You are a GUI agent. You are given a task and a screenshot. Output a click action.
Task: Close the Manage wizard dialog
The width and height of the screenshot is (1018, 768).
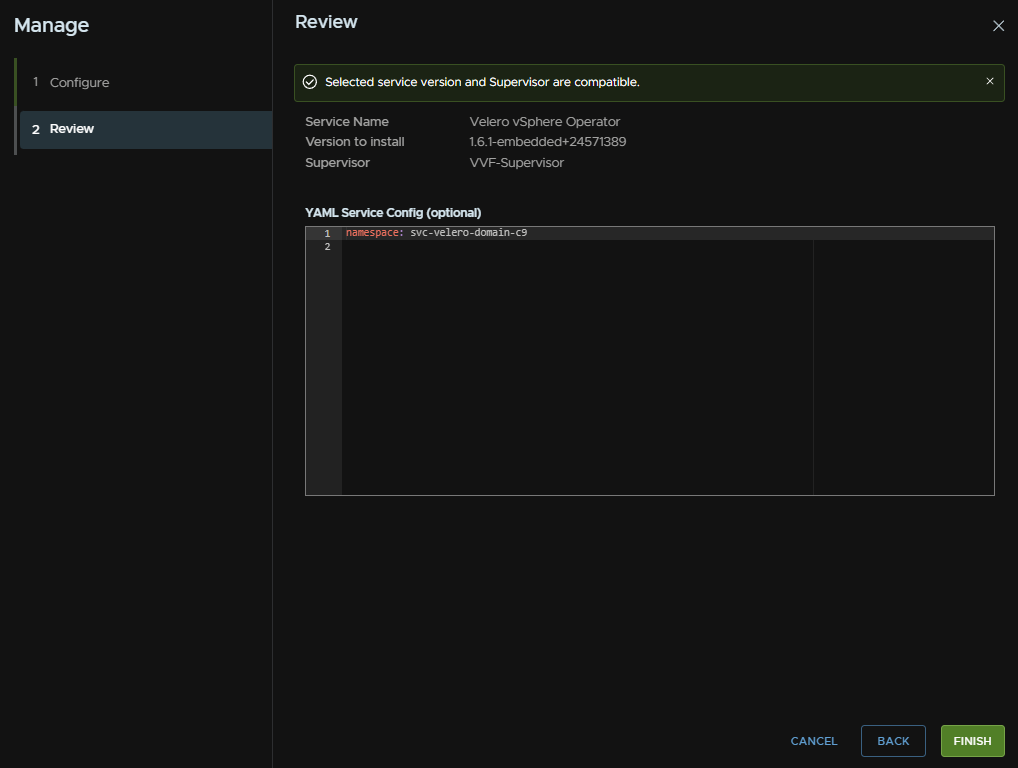pyautogui.click(x=998, y=26)
